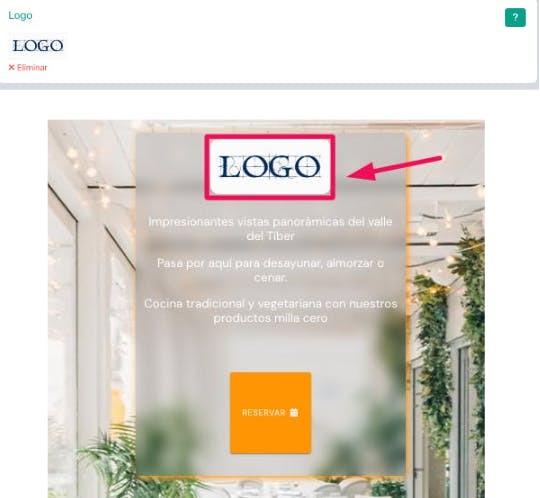Click the 'productos milla cero' text line
Screen dimensions: 540x498
click(270, 318)
